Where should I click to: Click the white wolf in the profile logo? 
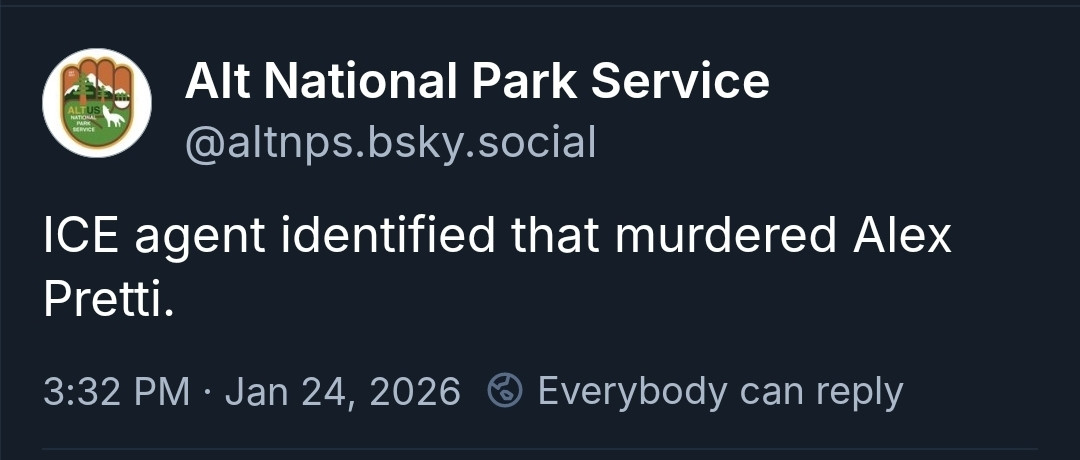coord(114,117)
